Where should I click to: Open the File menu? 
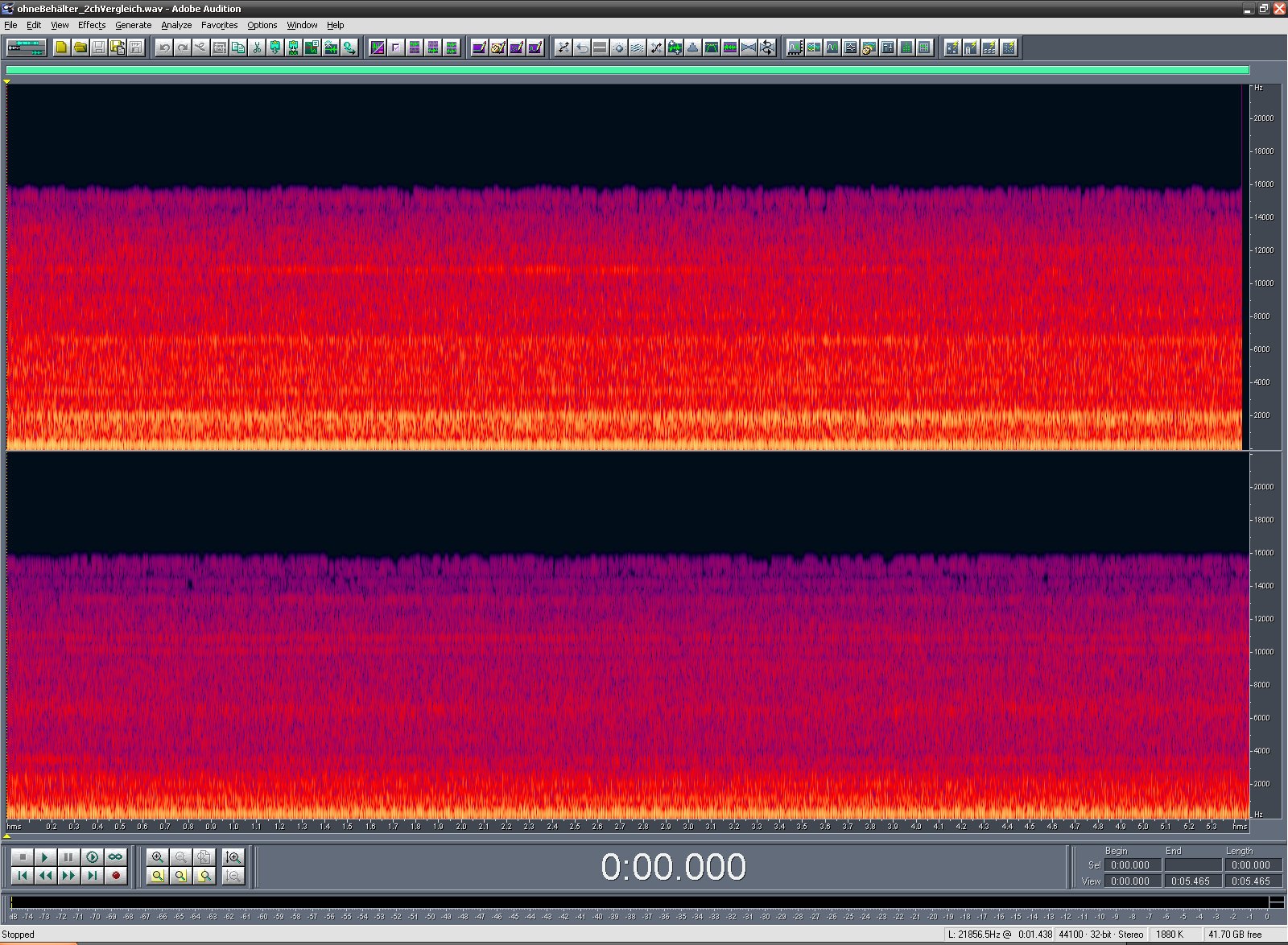point(10,25)
